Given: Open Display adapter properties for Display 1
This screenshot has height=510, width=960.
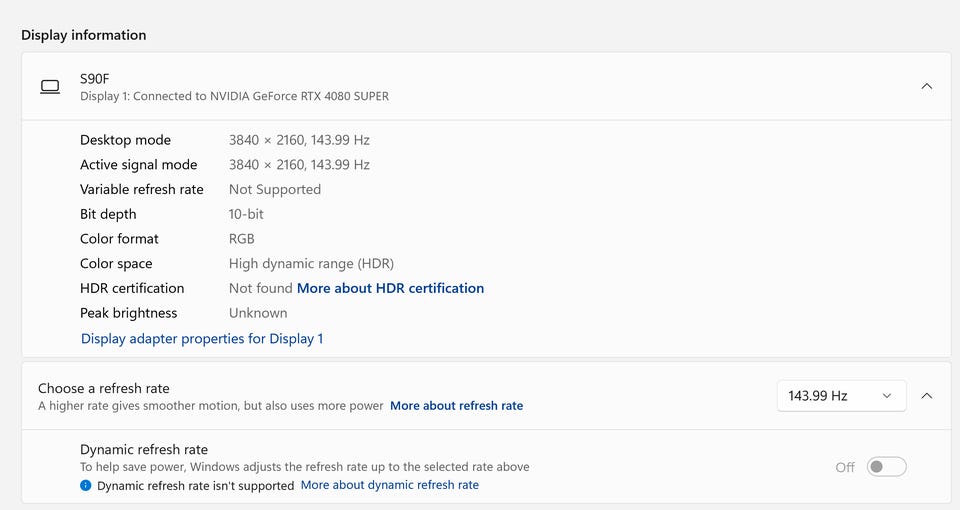Looking at the screenshot, I should [202, 339].
